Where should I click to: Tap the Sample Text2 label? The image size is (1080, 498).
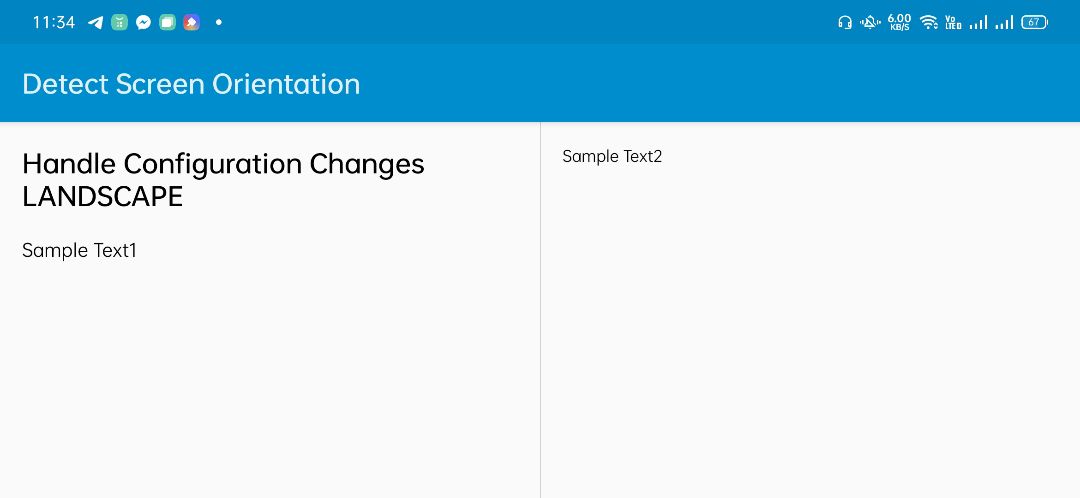612,156
